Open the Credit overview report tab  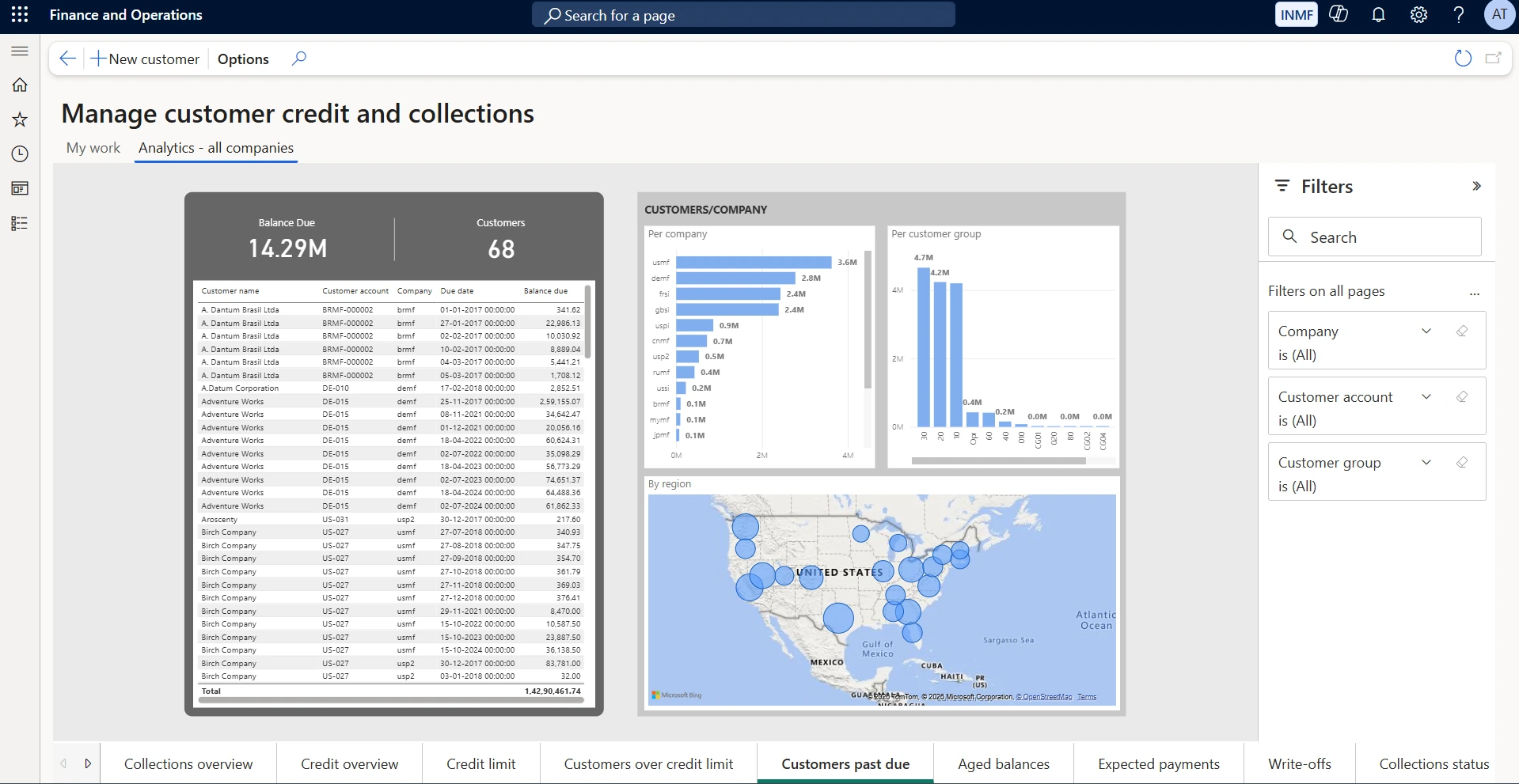(350, 763)
